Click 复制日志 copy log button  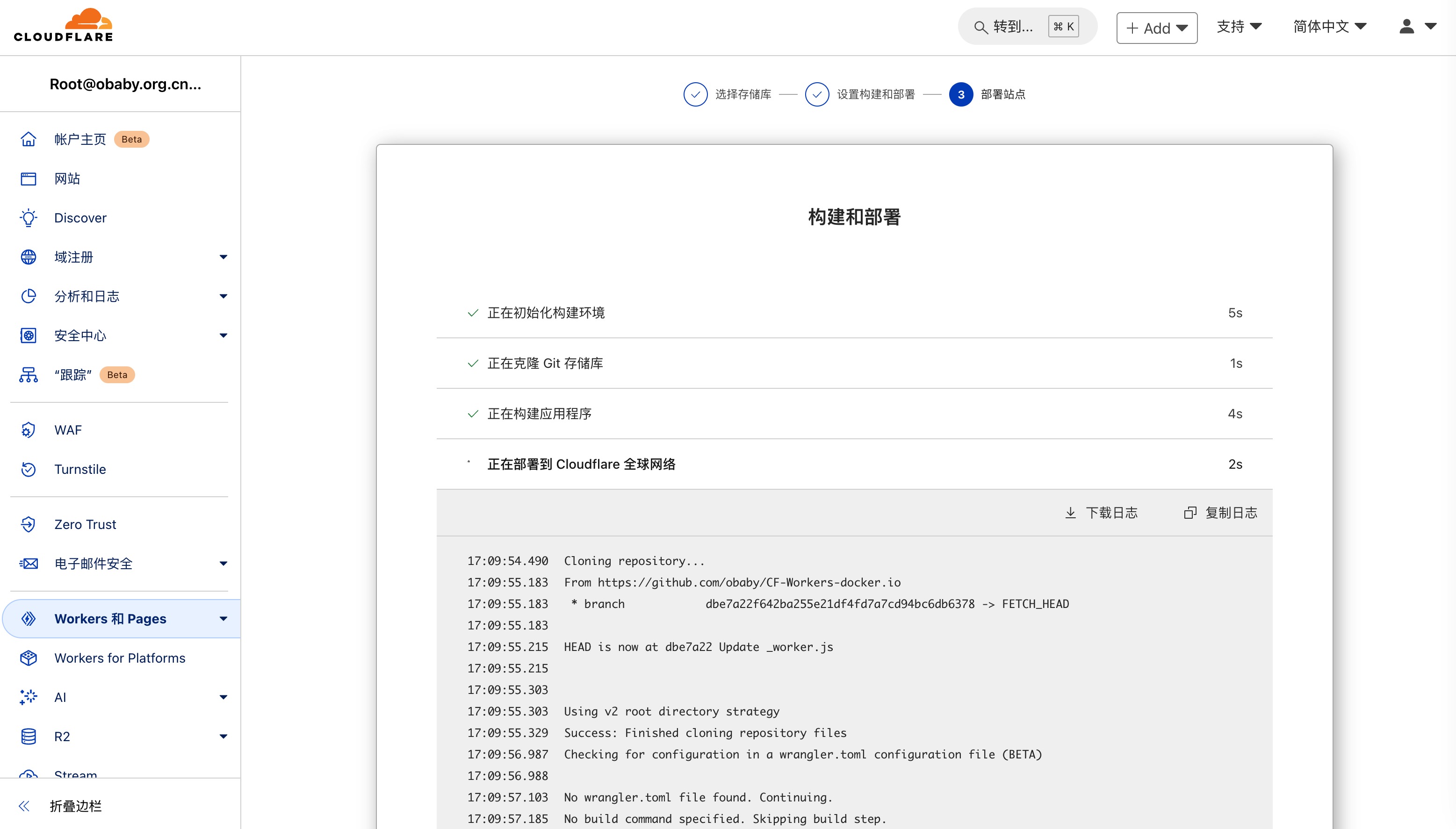coord(1220,513)
